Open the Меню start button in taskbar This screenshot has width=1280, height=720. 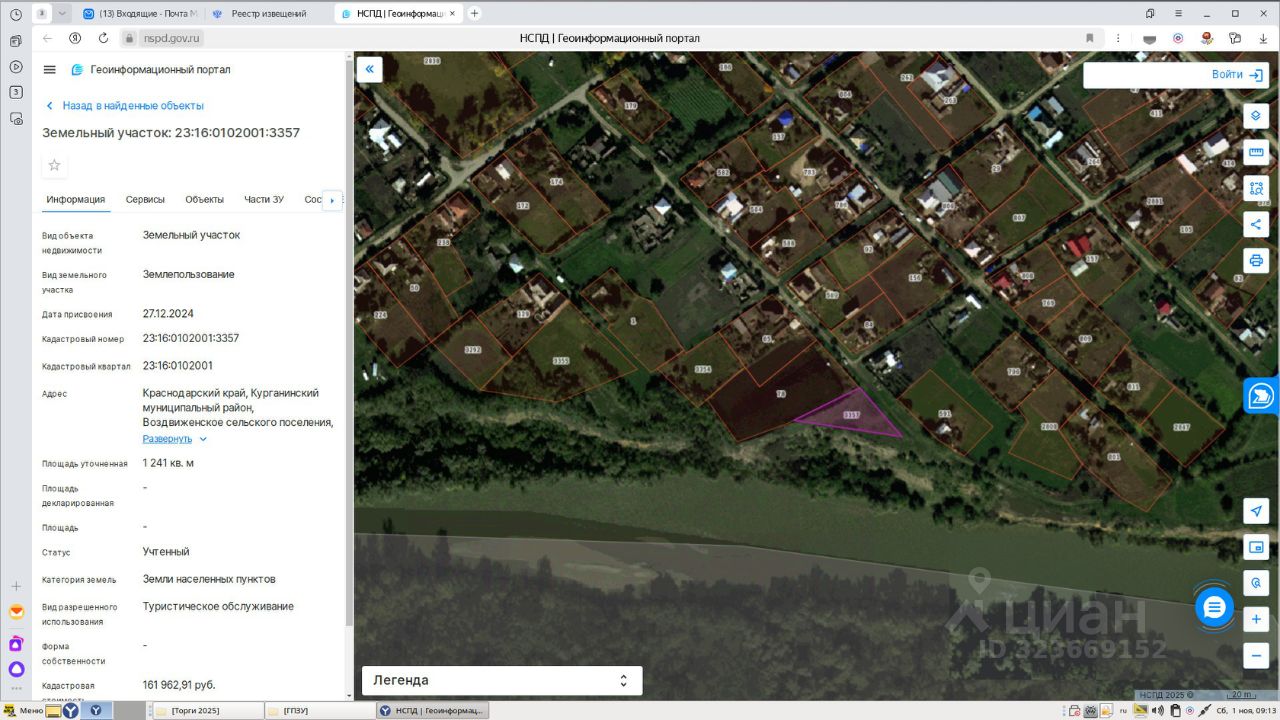click(24, 710)
